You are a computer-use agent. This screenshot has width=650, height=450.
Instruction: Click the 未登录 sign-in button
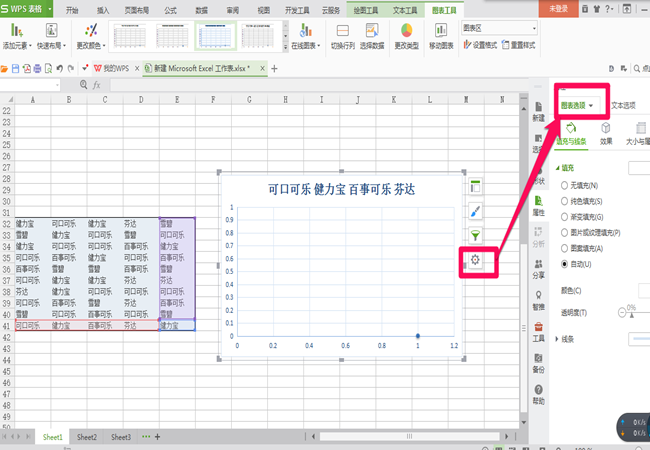(558, 9)
